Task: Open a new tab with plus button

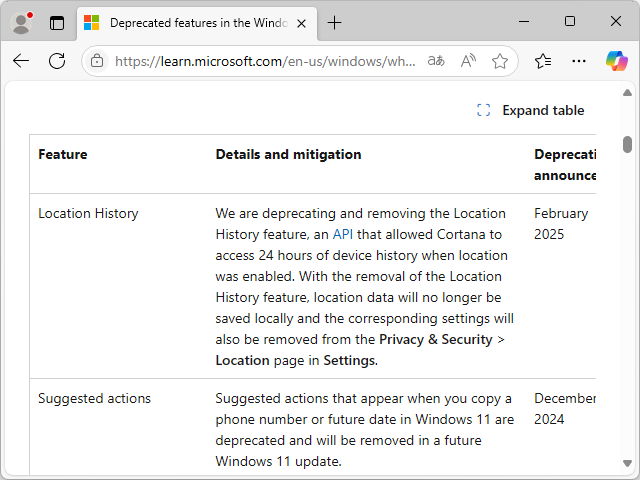Action: 334,23
